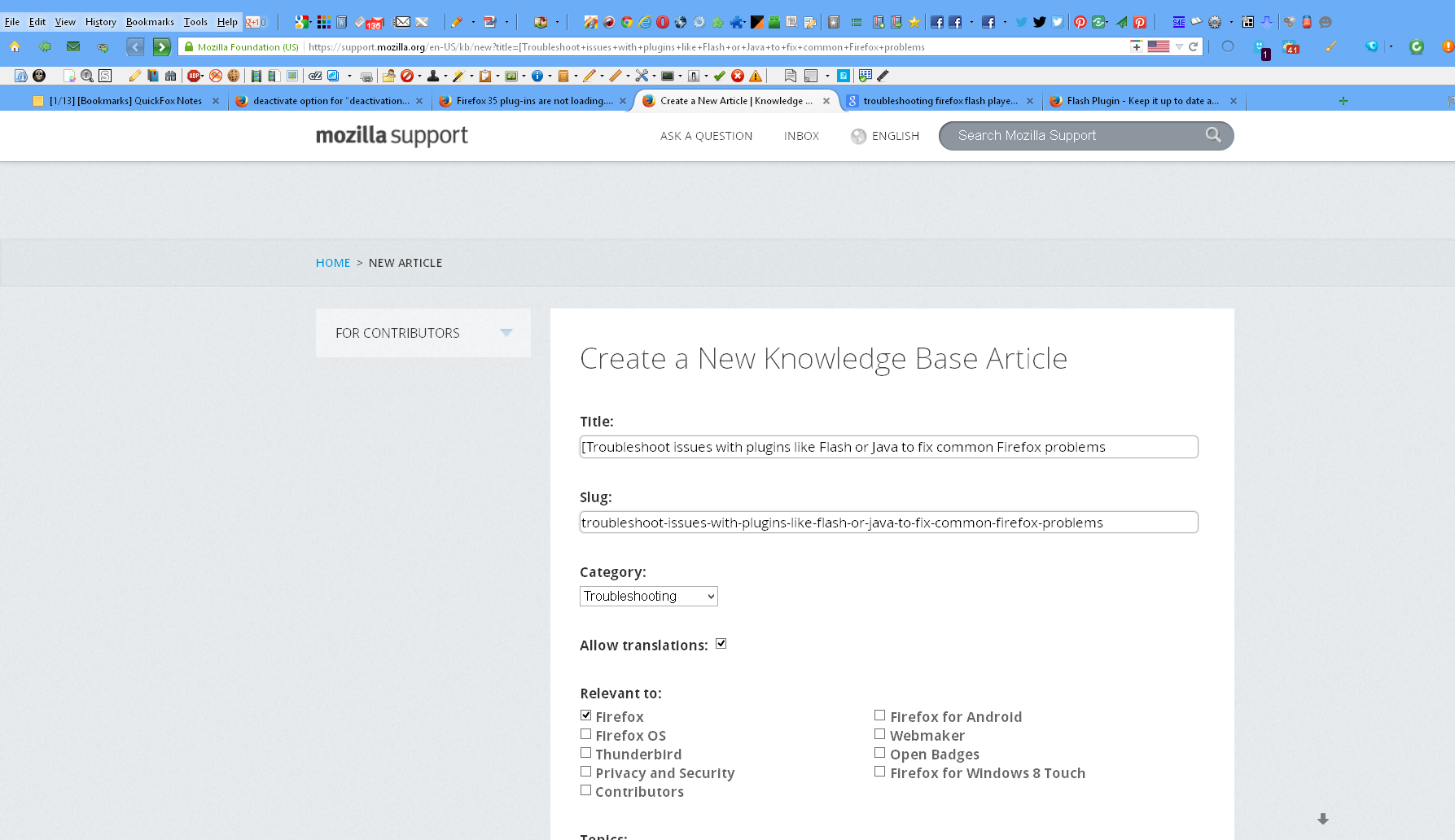Click the HOME breadcrumb link
This screenshot has width=1455, height=840.
coord(333,263)
